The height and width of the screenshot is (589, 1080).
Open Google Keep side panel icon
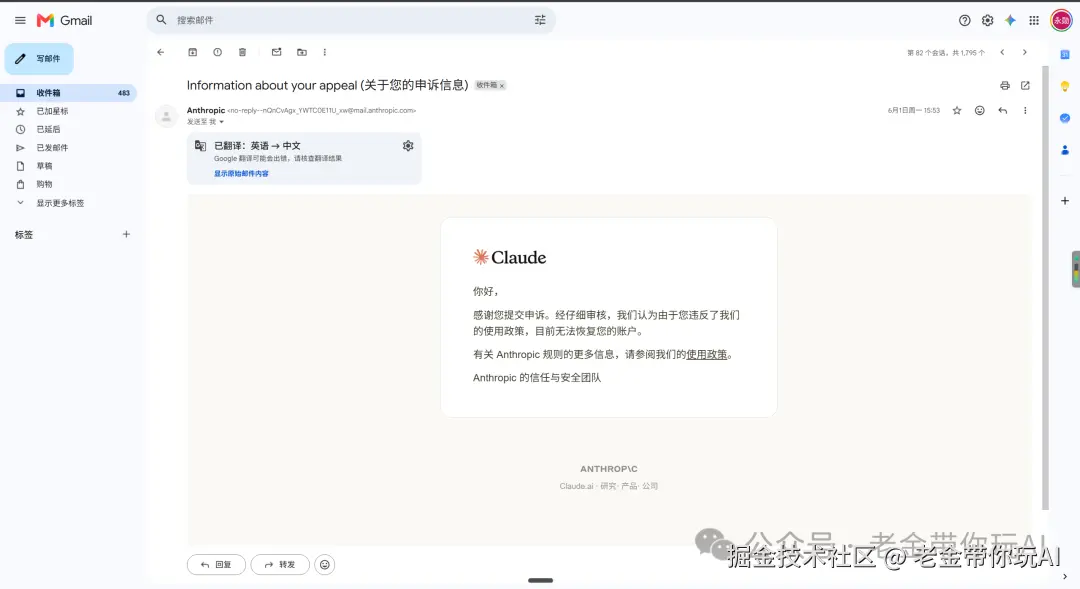pos(1065,87)
